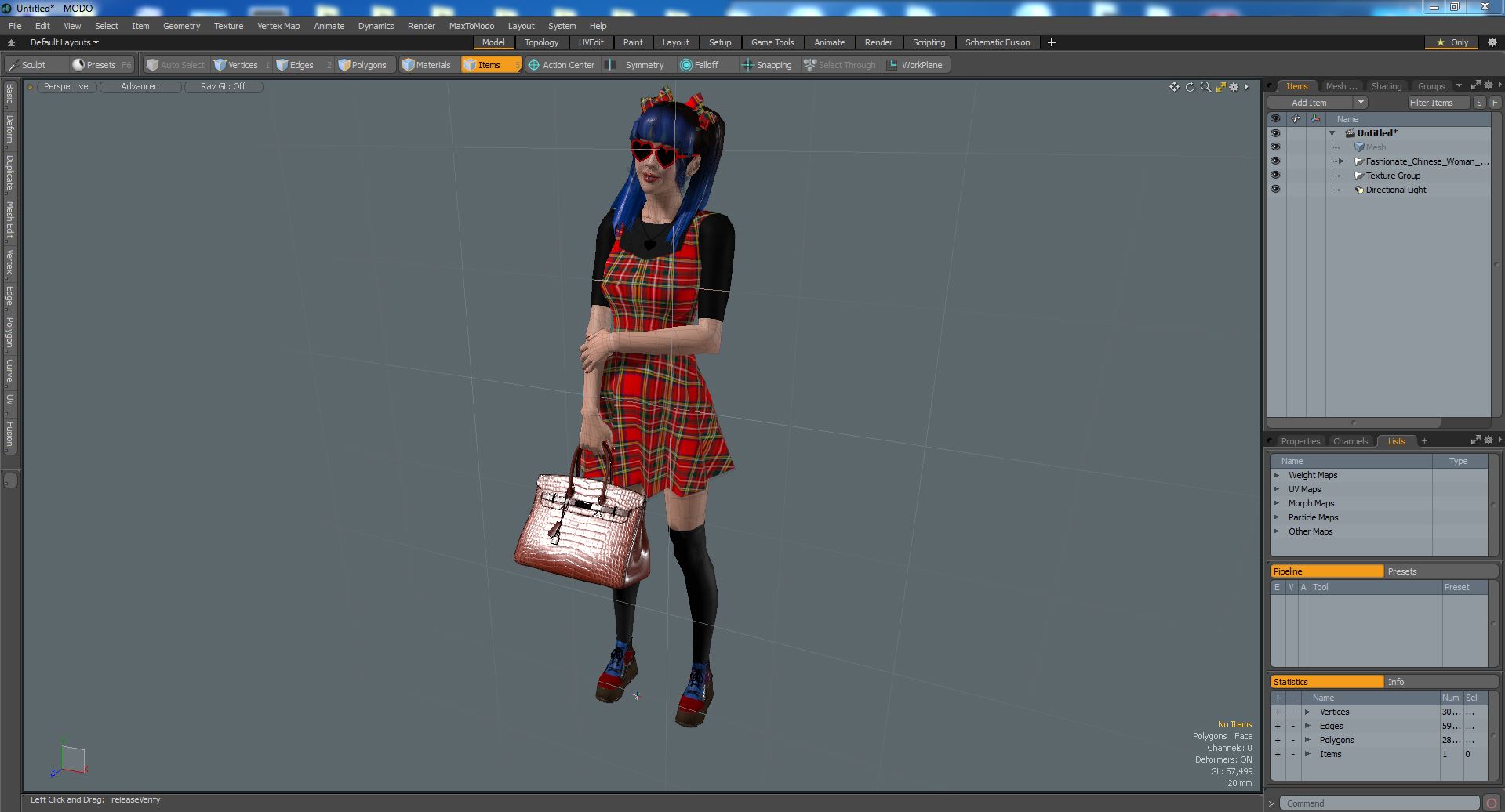Toggle the Only star button

point(1452,42)
